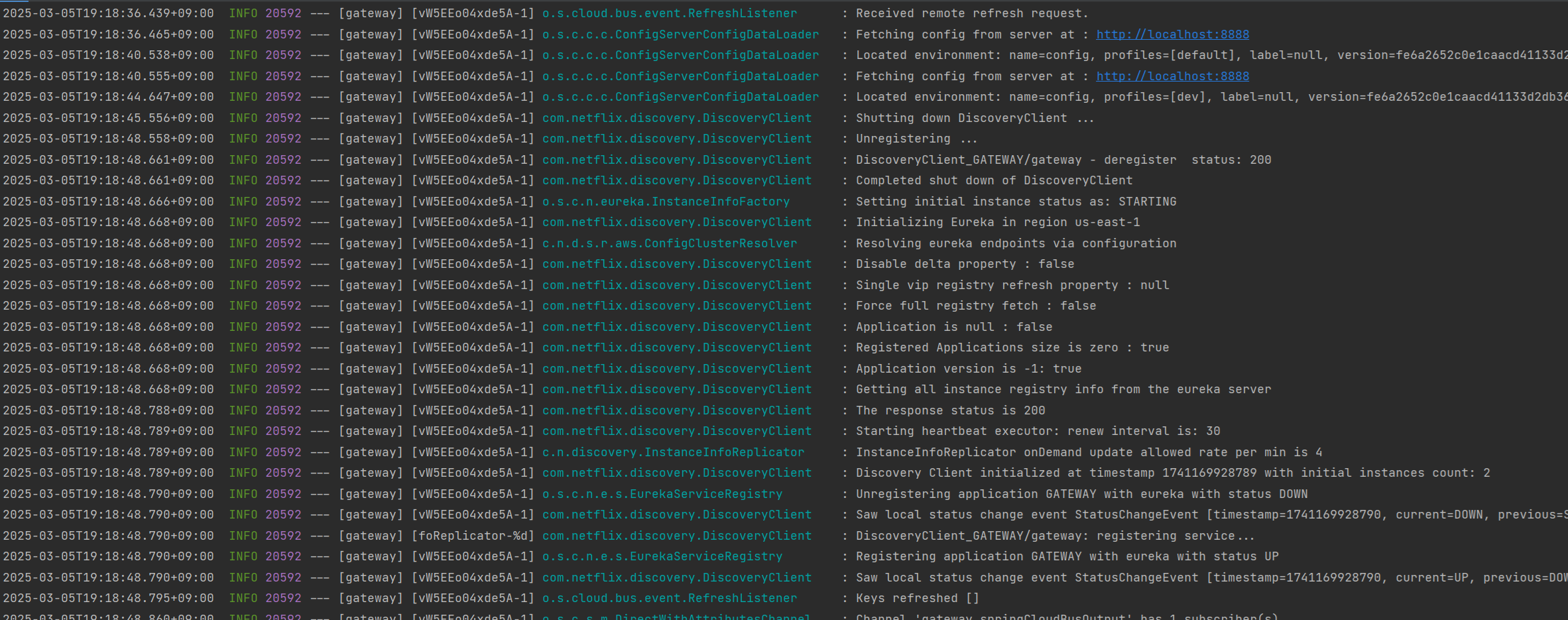
Task: Click the "Received remote refresh request." message
Action: pyautogui.click(x=972, y=13)
